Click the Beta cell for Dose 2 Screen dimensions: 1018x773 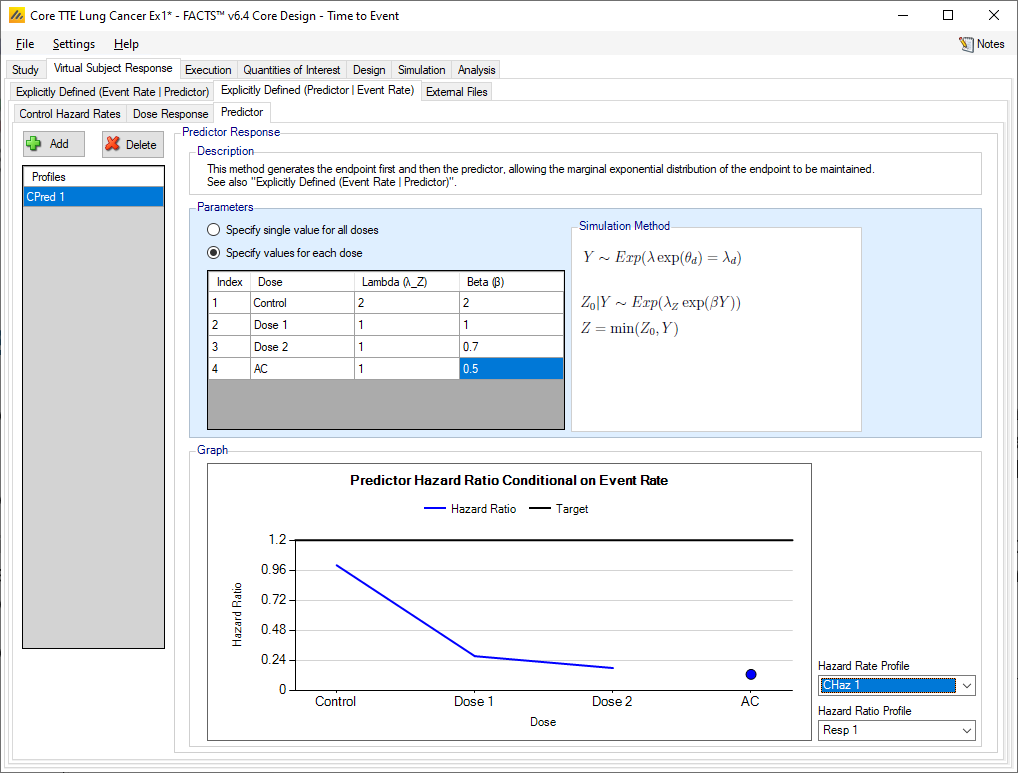[x=510, y=347]
